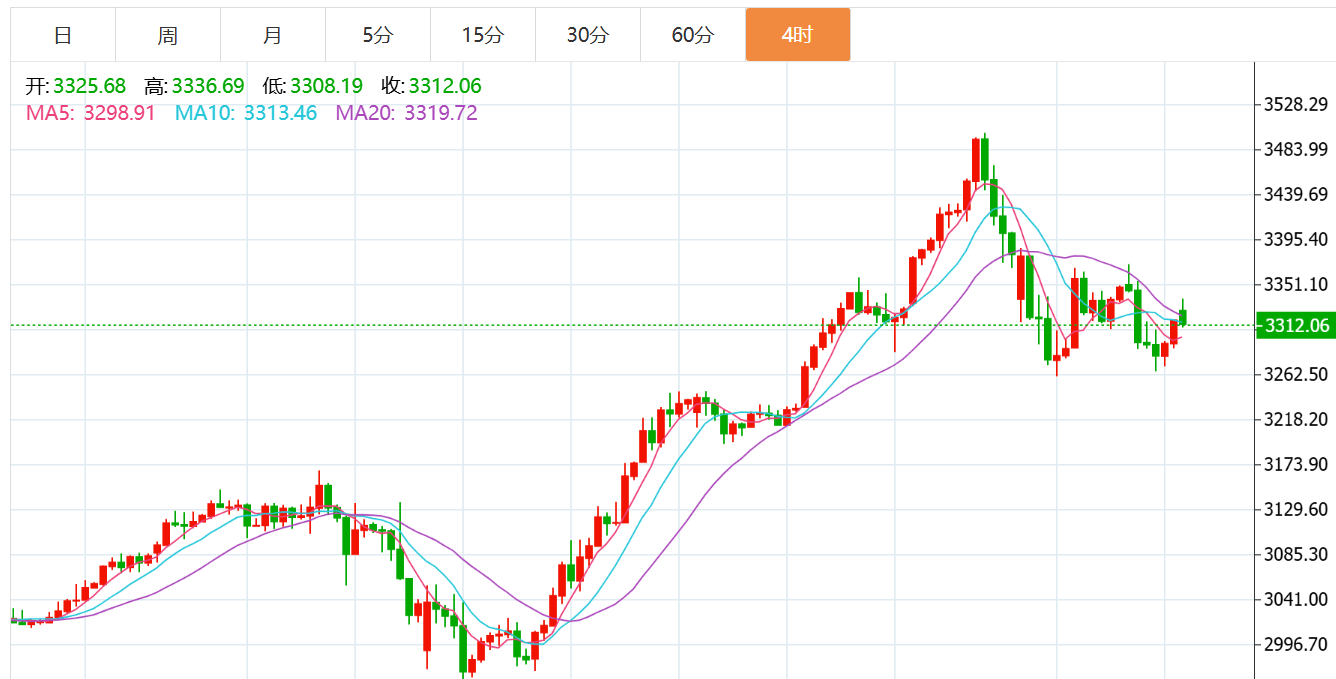1336x679 pixels.
Task: Choose the 30分 interval tab
Action: click(x=588, y=35)
